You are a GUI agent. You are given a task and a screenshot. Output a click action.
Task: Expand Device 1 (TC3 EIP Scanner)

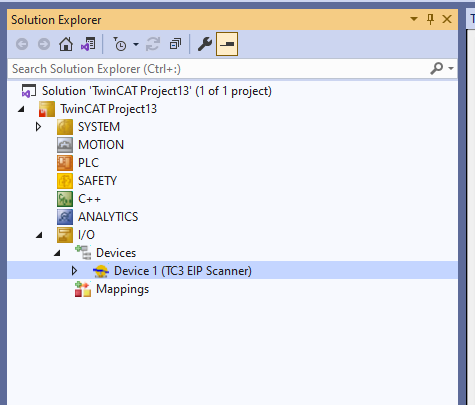[74, 271]
